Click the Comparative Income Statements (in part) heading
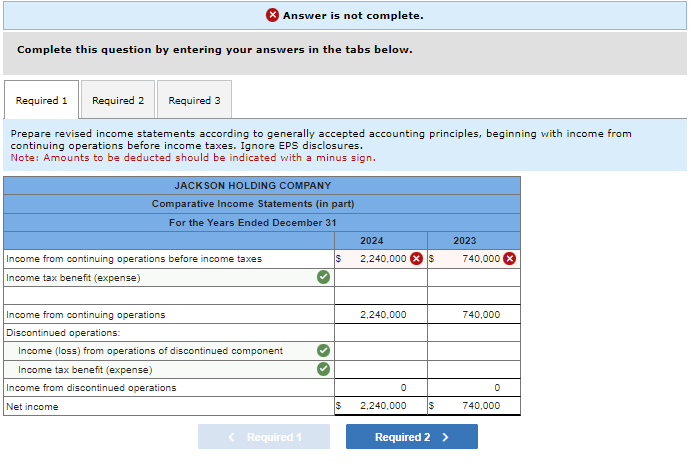This screenshot has height=467, width=697. coord(253,204)
